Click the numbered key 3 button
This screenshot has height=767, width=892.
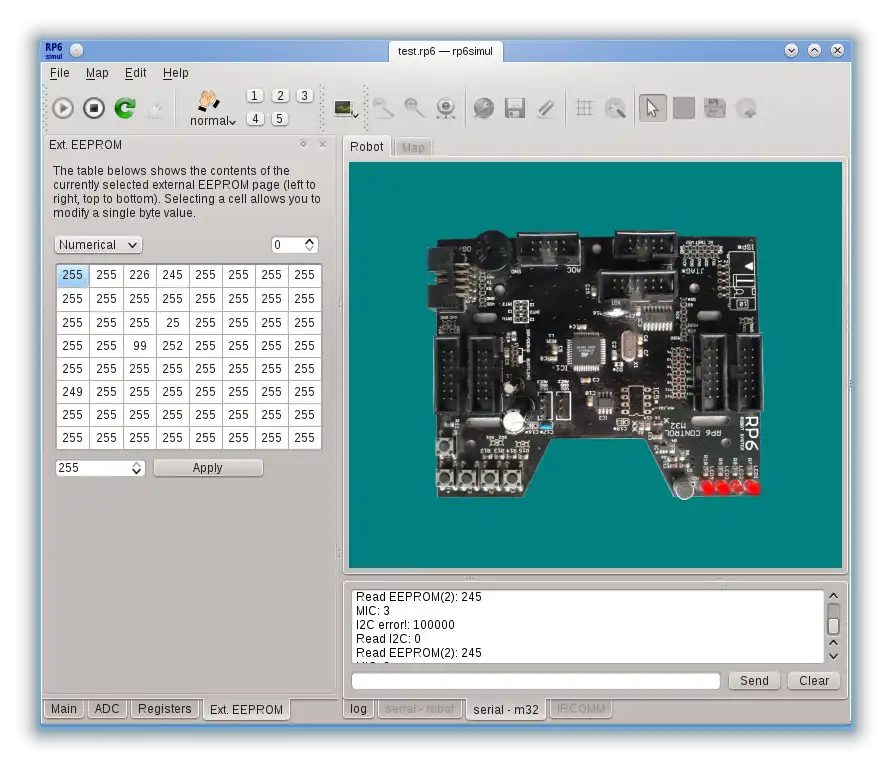[305, 96]
